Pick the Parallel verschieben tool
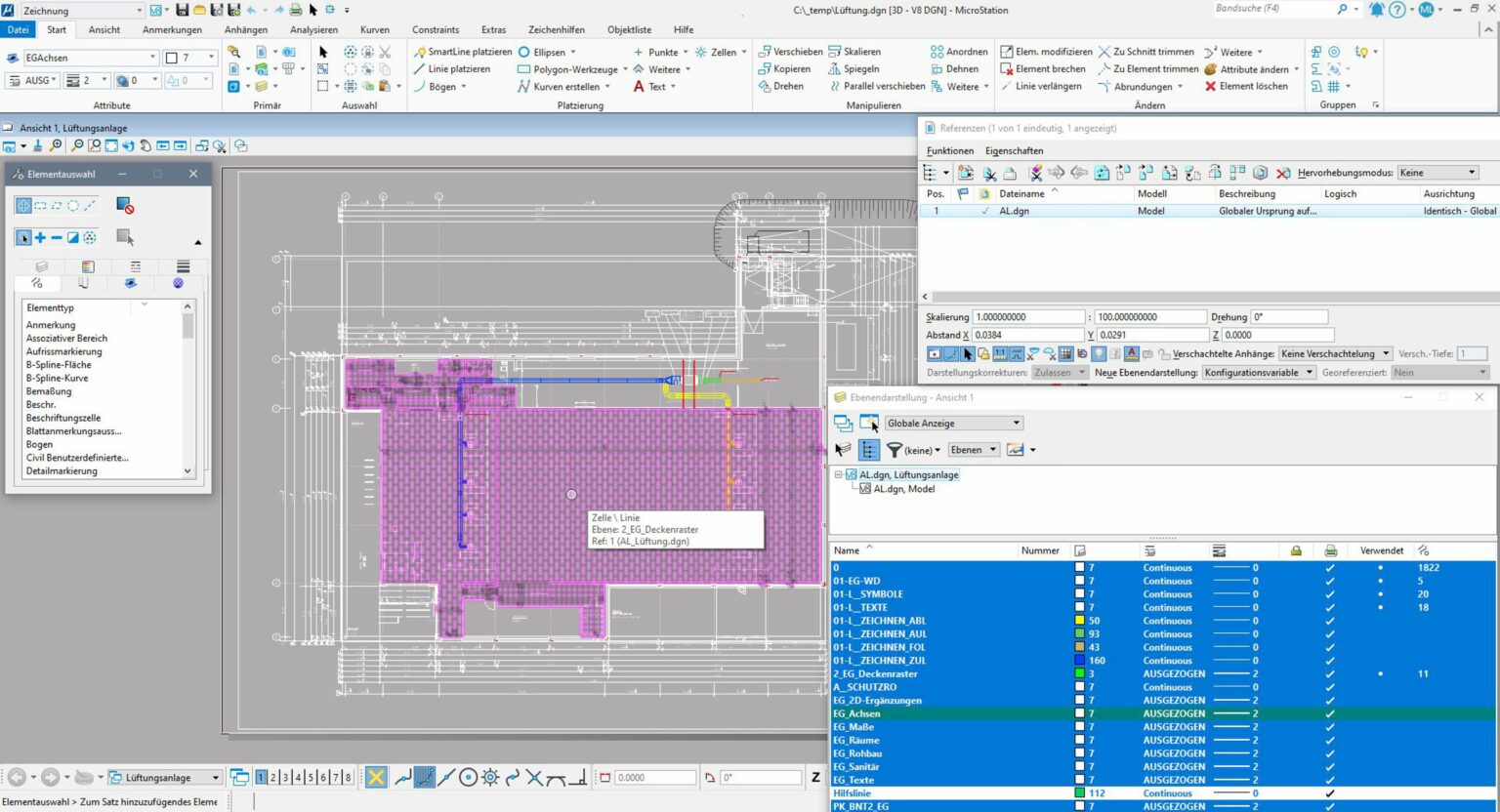 click(876, 86)
